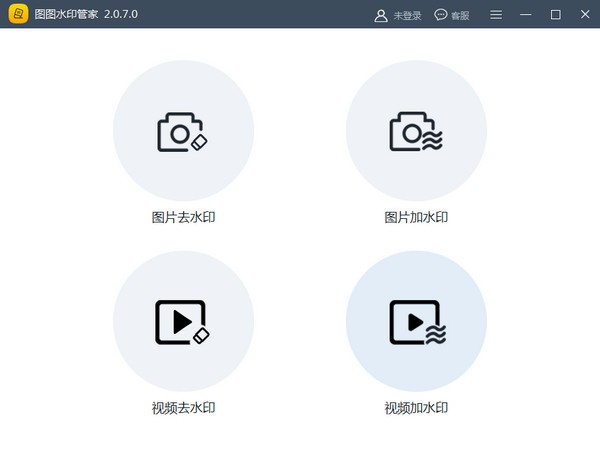Image resolution: width=600 pixels, height=459 pixels.
Task: Close the 图图水印管家 window
Action: click(x=584, y=15)
